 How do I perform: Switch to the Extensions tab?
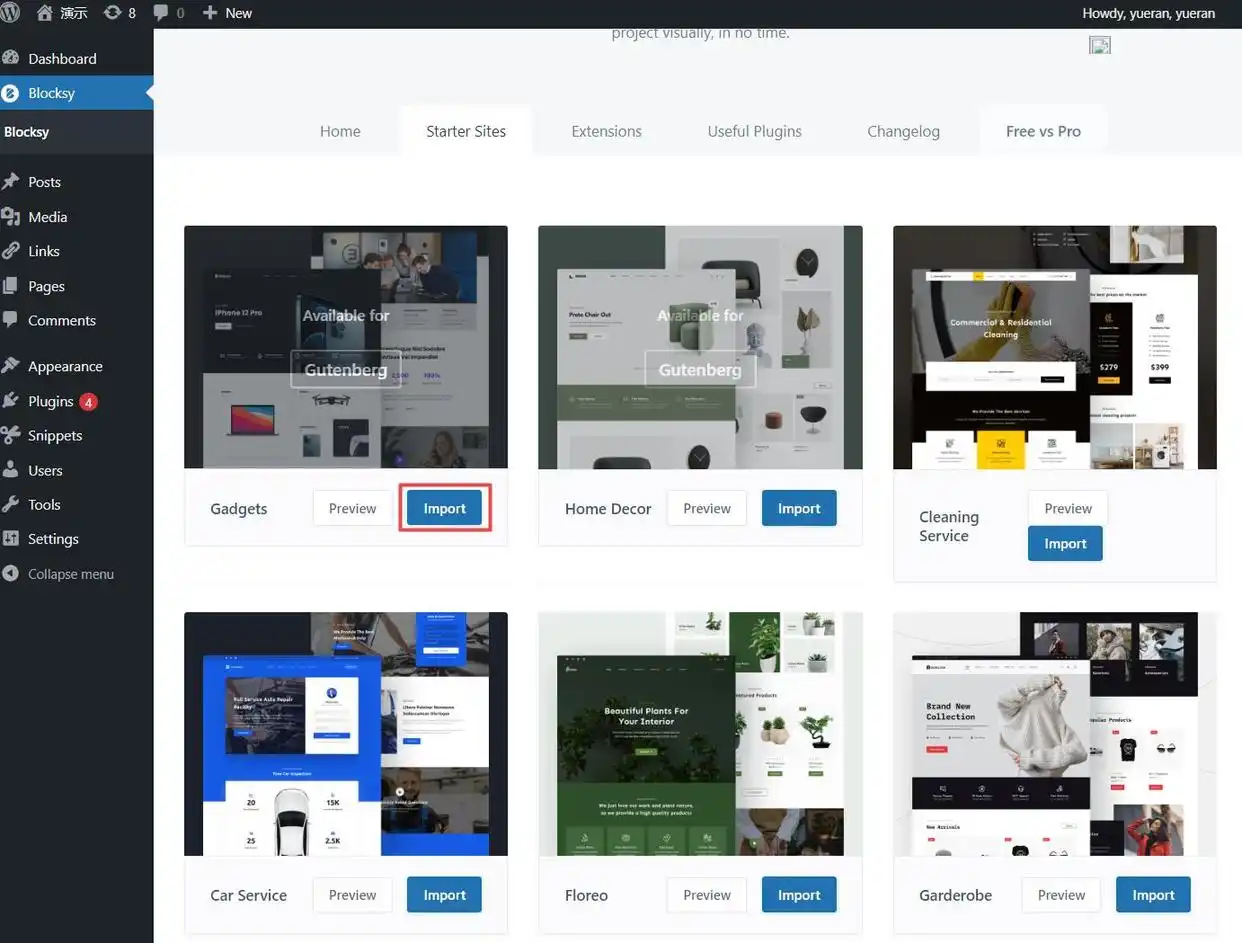pos(606,131)
